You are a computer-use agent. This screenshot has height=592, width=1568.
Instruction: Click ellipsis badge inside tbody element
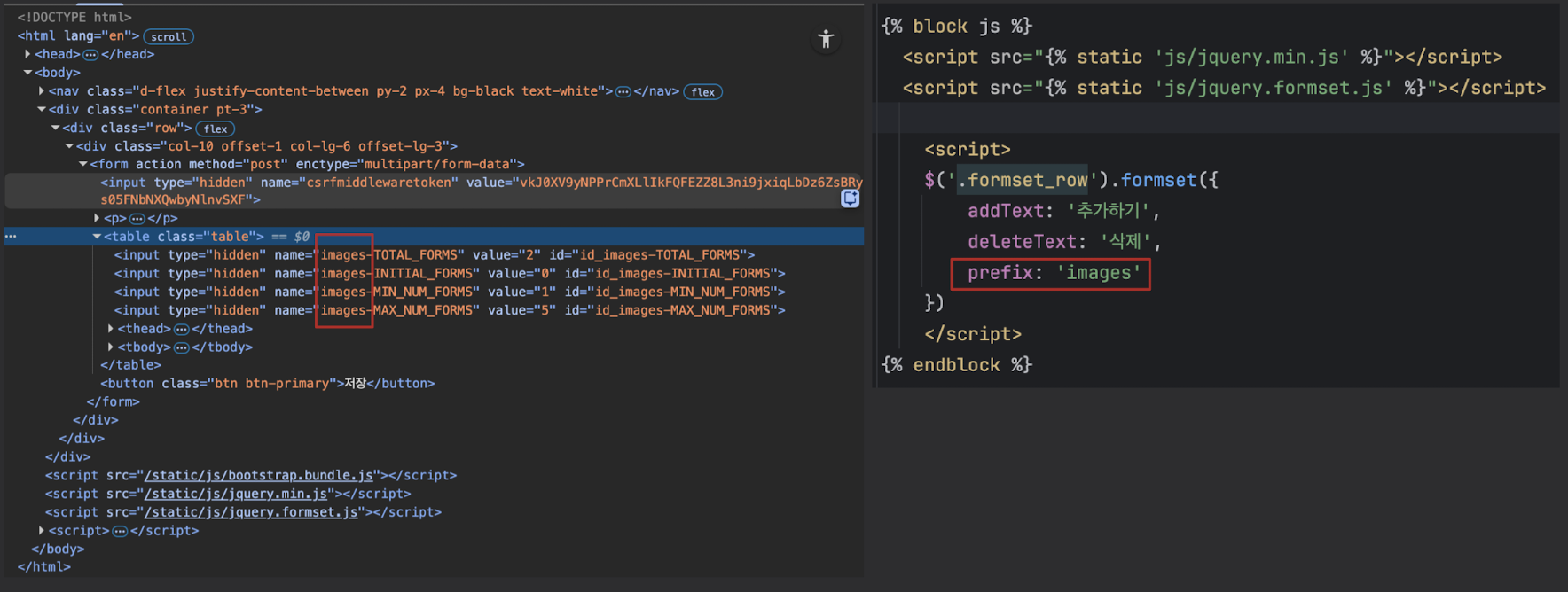click(x=181, y=348)
